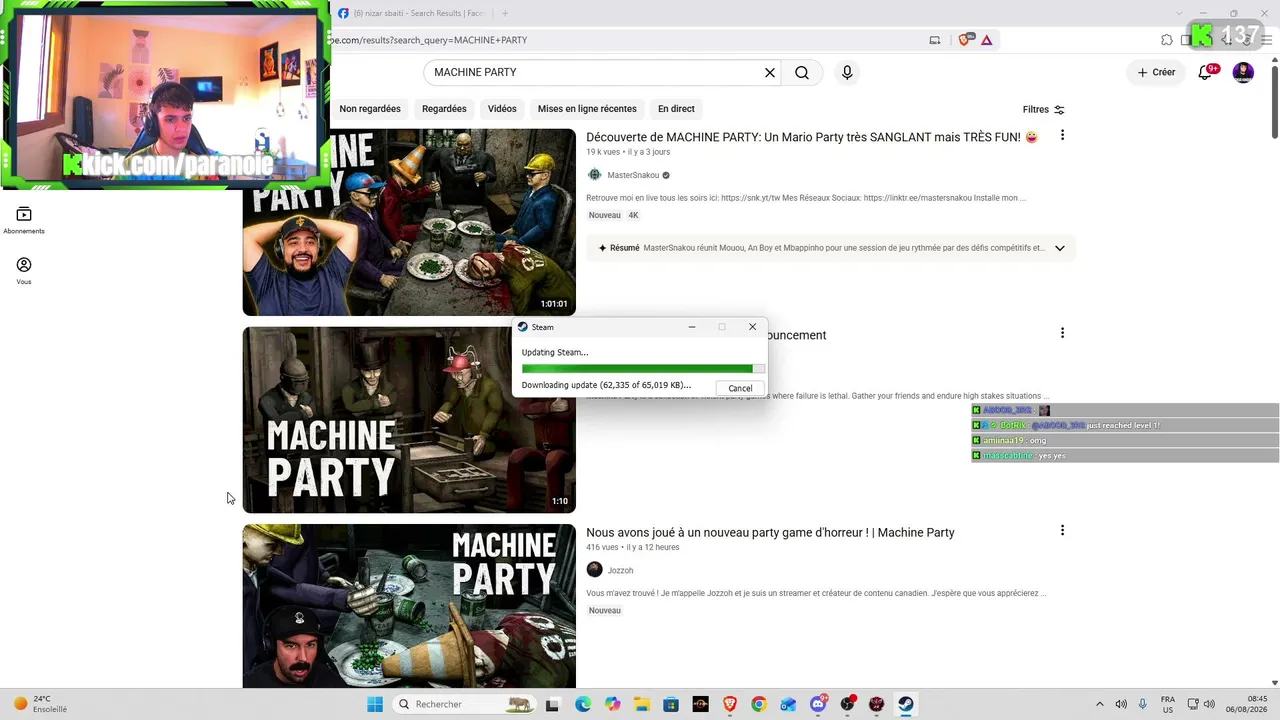
Task: Expand the Résumé summary under MasterSnakou video
Action: tap(1060, 248)
